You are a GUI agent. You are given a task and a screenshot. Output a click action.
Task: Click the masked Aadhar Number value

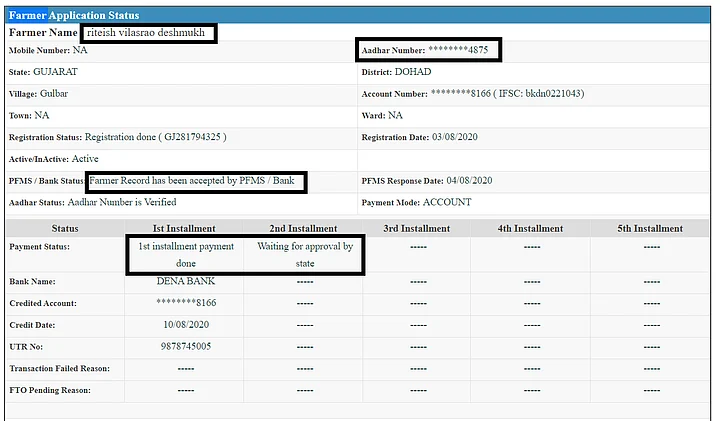click(x=464, y=50)
